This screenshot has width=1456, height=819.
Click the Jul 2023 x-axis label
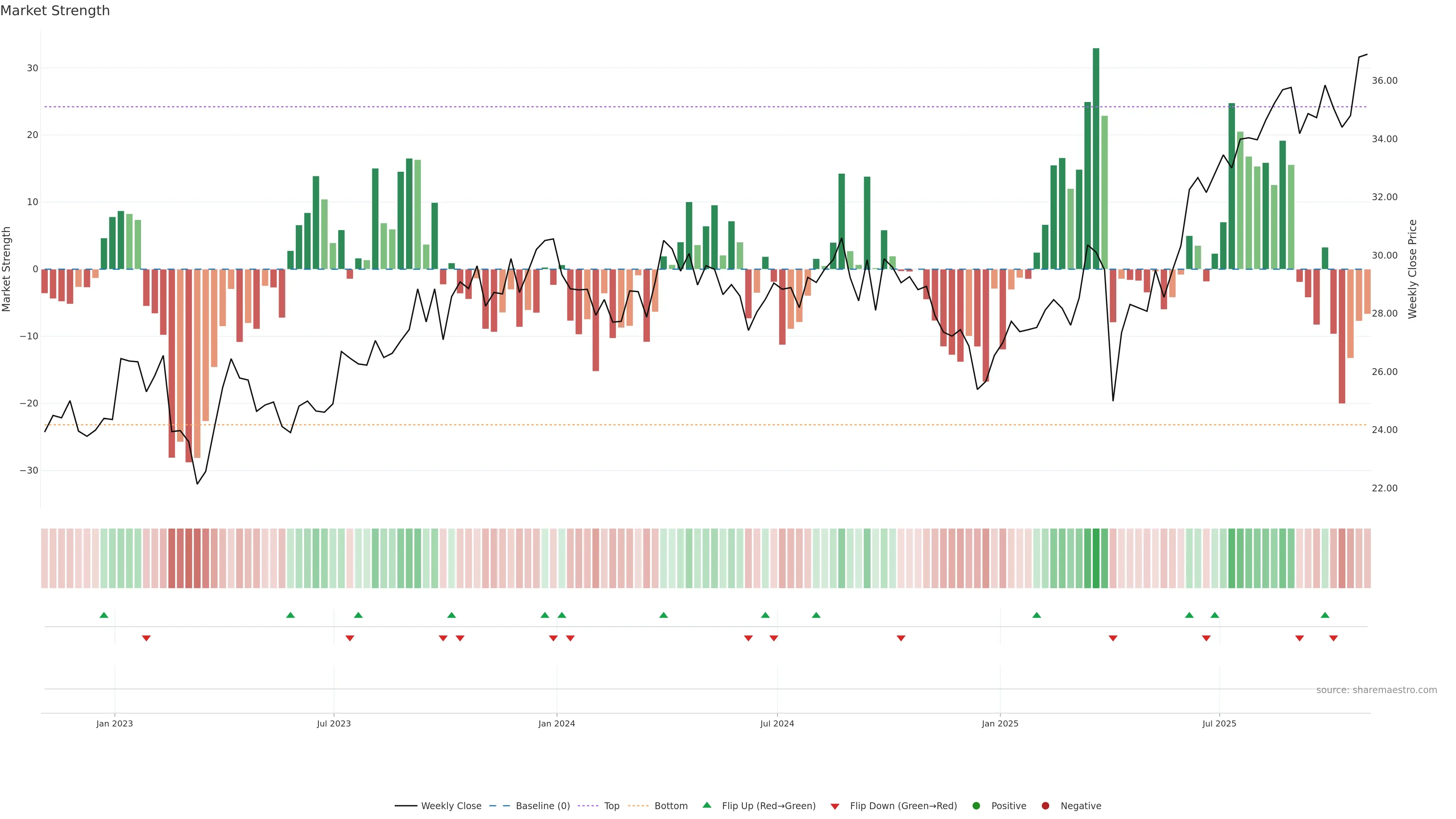tap(334, 723)
